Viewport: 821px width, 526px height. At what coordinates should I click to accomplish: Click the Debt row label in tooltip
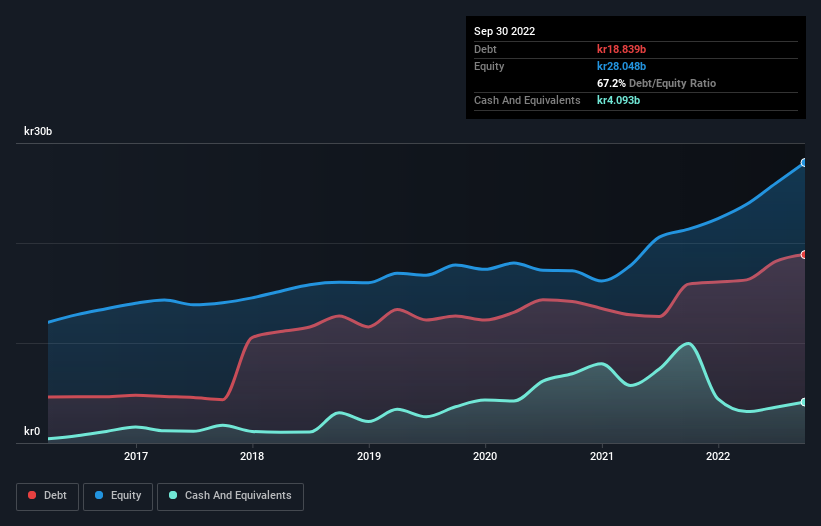[x=485, y=49]
